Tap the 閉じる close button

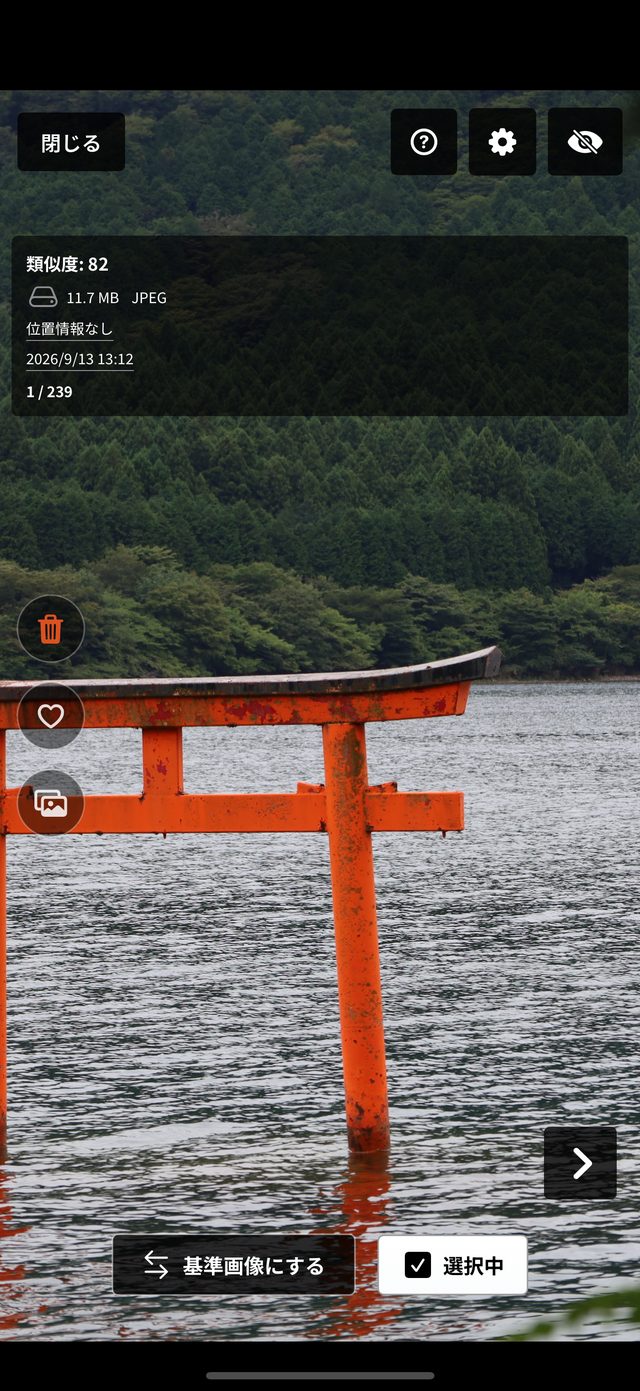pyautogui.click(x=71, y=142)
